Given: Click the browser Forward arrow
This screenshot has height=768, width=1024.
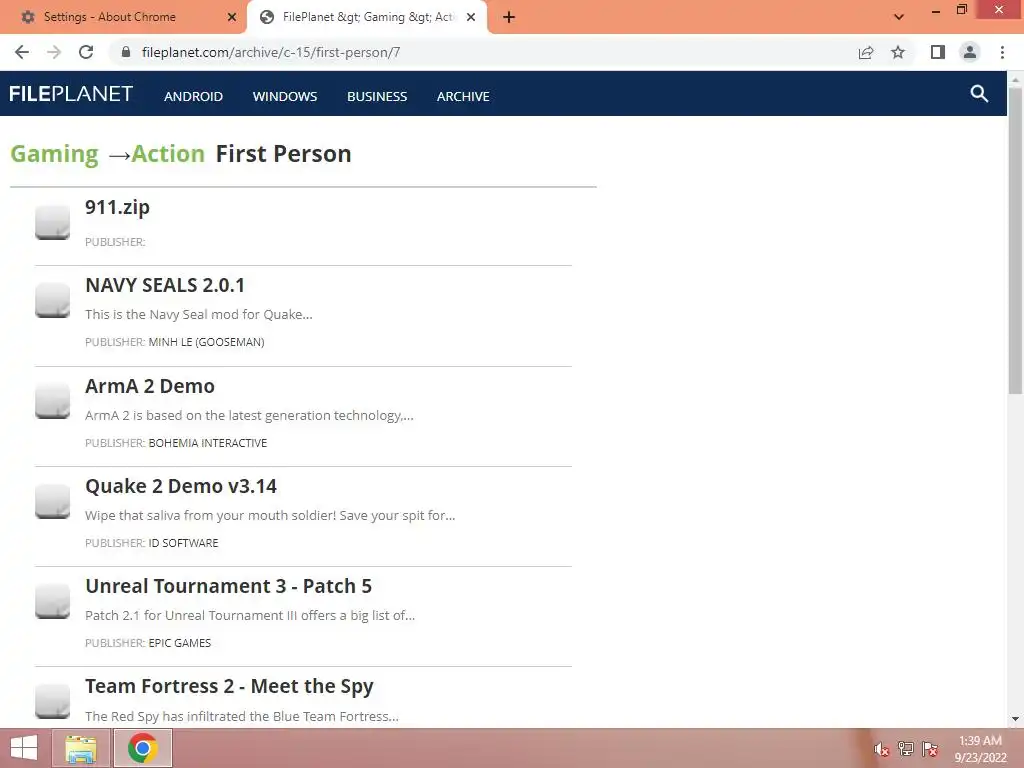Looking at the screenshot, I should pos(54,52).
